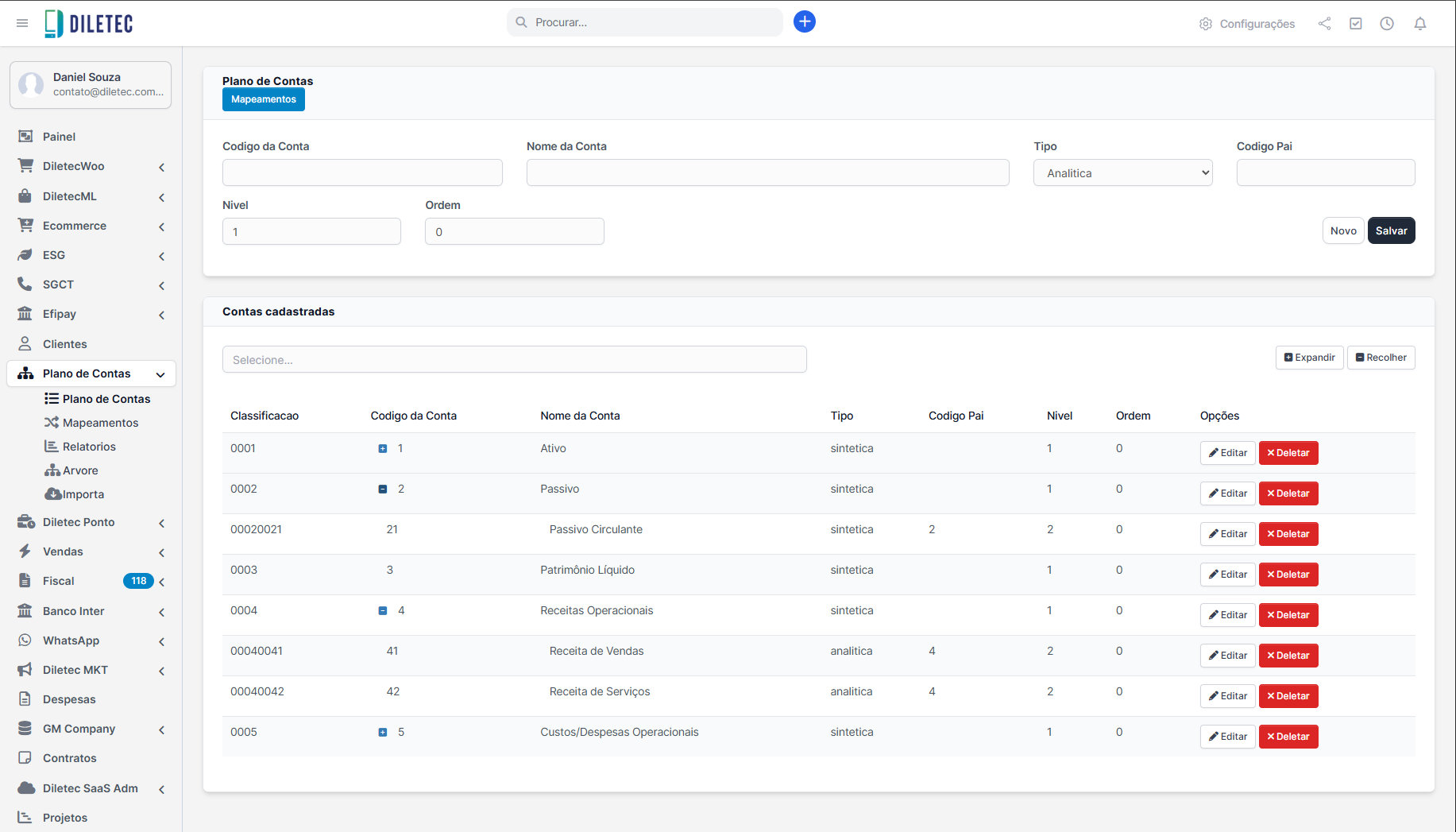Image resolution: width=1456 pixels, height=832 pixels.
Task: Expand the Ativo account row
Action: point(383,447)
